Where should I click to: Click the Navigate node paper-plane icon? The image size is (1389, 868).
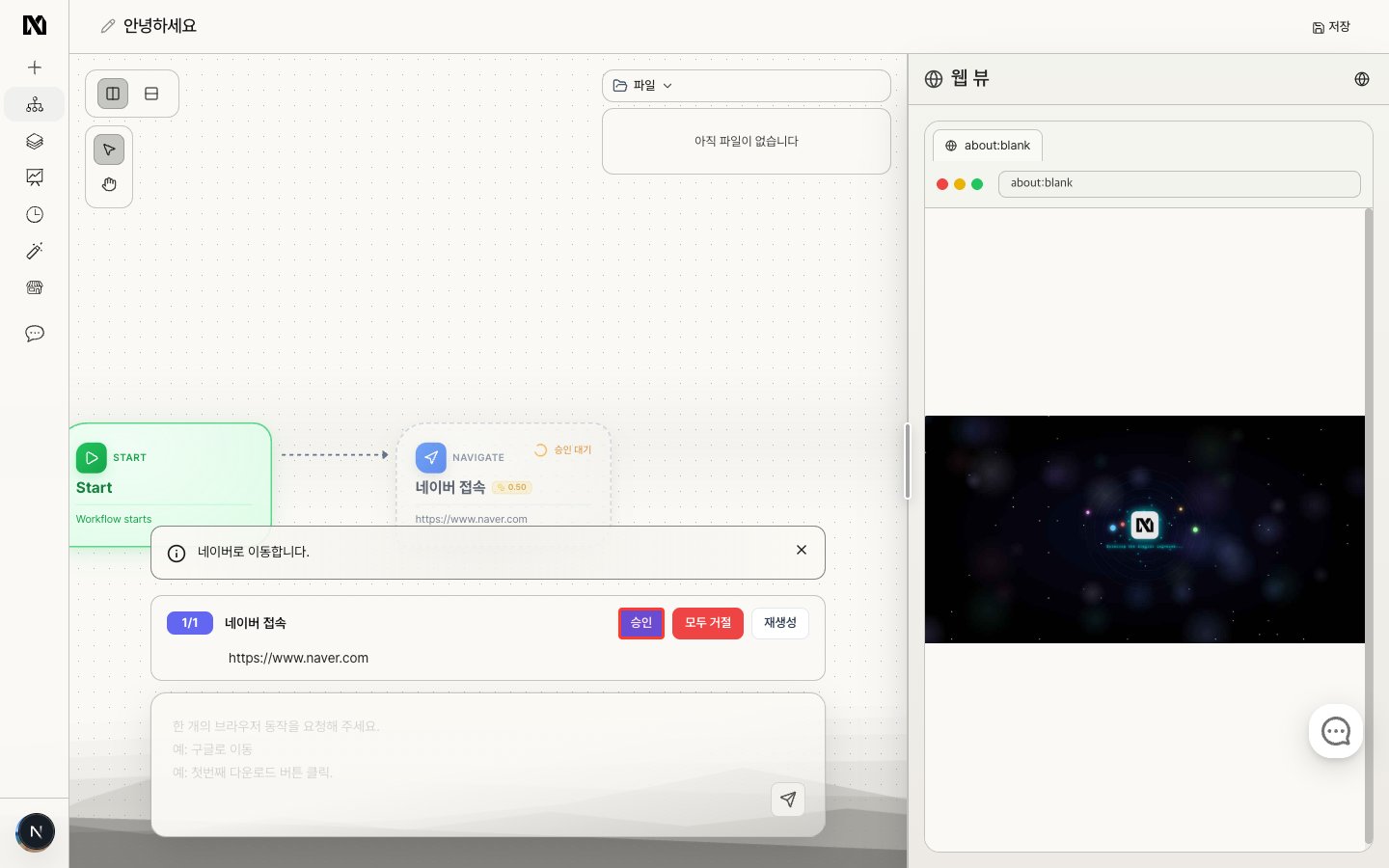point(431,458)
